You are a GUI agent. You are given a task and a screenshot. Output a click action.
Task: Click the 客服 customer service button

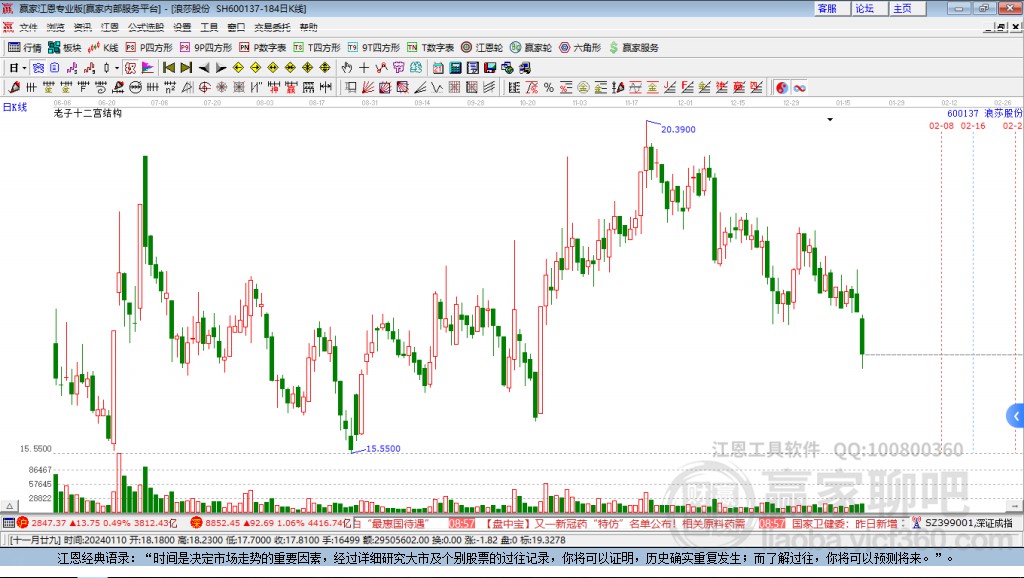pyautogui.click(x=832, y=8)
